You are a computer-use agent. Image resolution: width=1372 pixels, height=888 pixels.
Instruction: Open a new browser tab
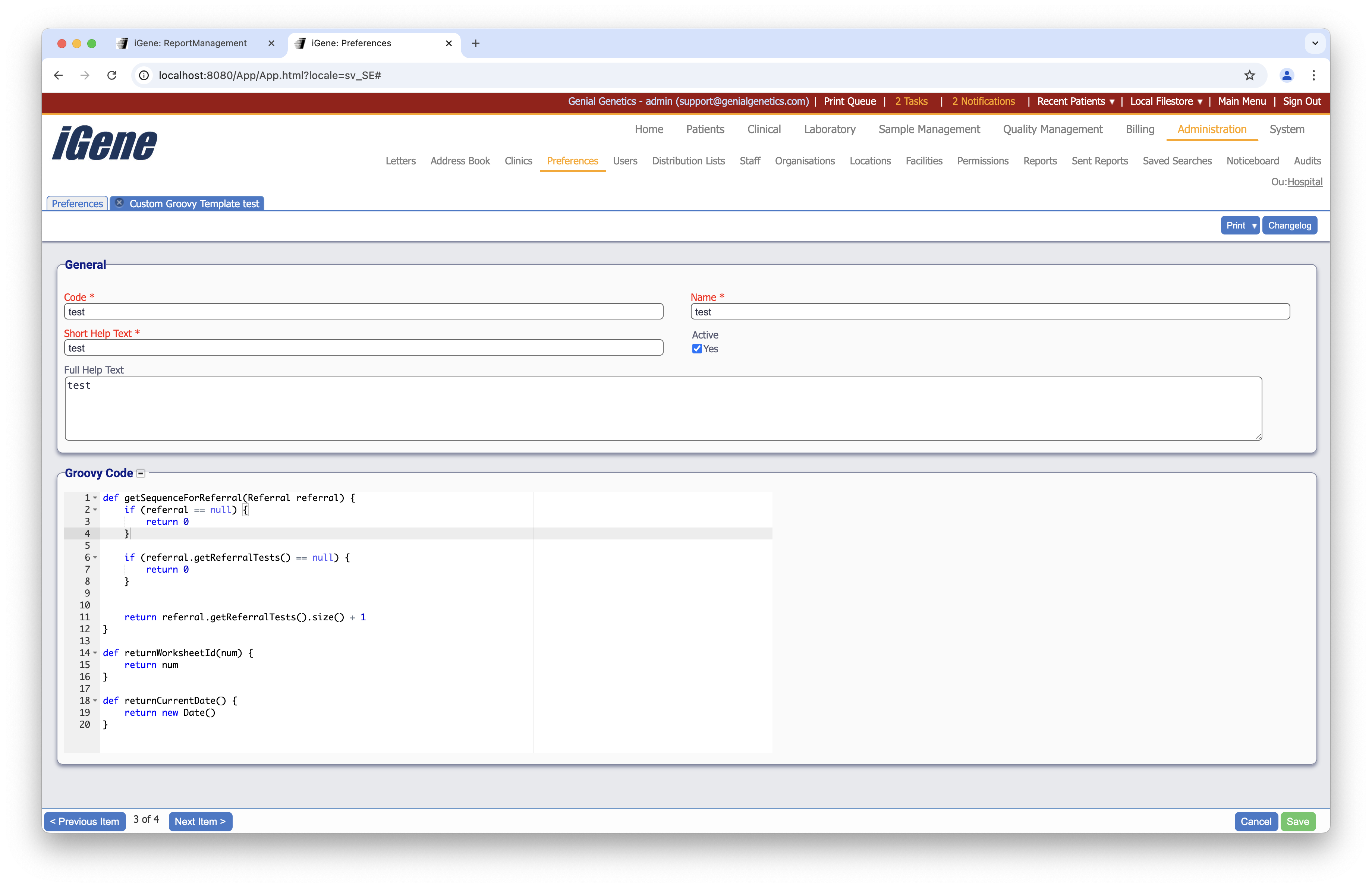(476, 43)
